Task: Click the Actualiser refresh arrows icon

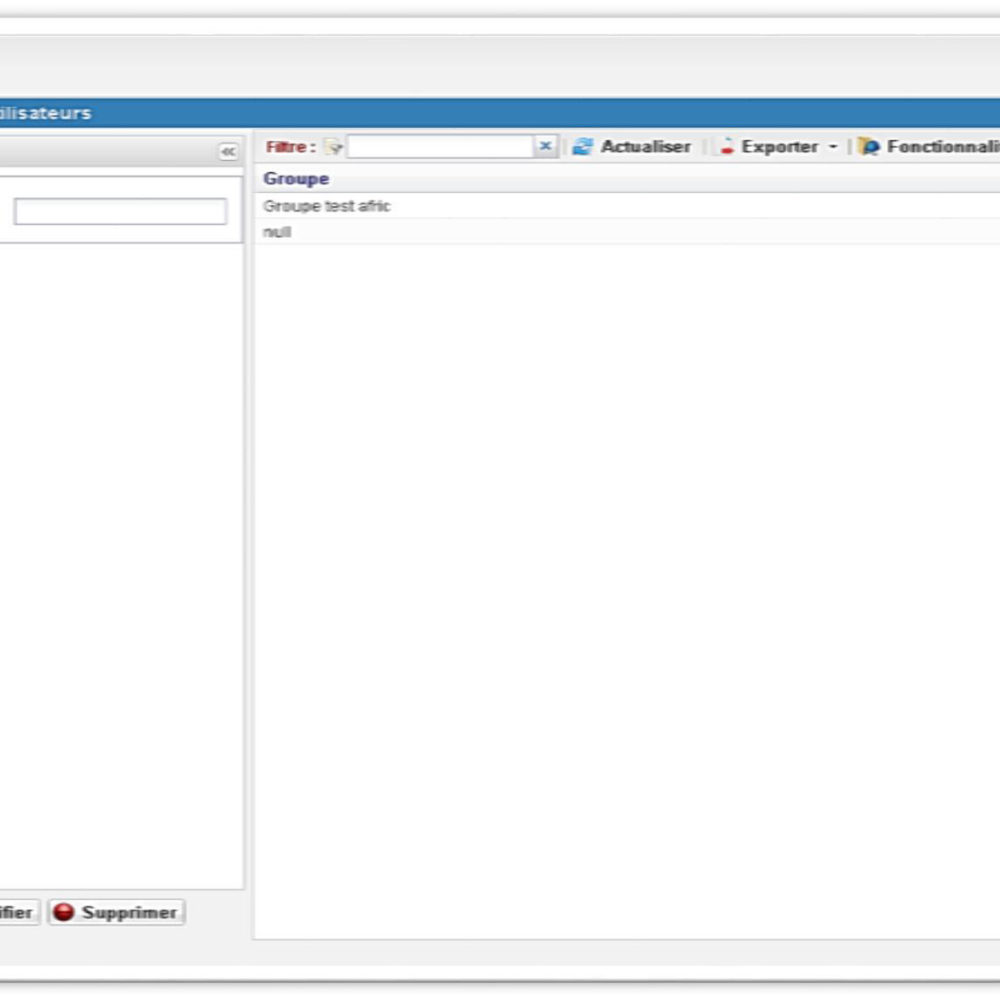Action: point(582,147)
